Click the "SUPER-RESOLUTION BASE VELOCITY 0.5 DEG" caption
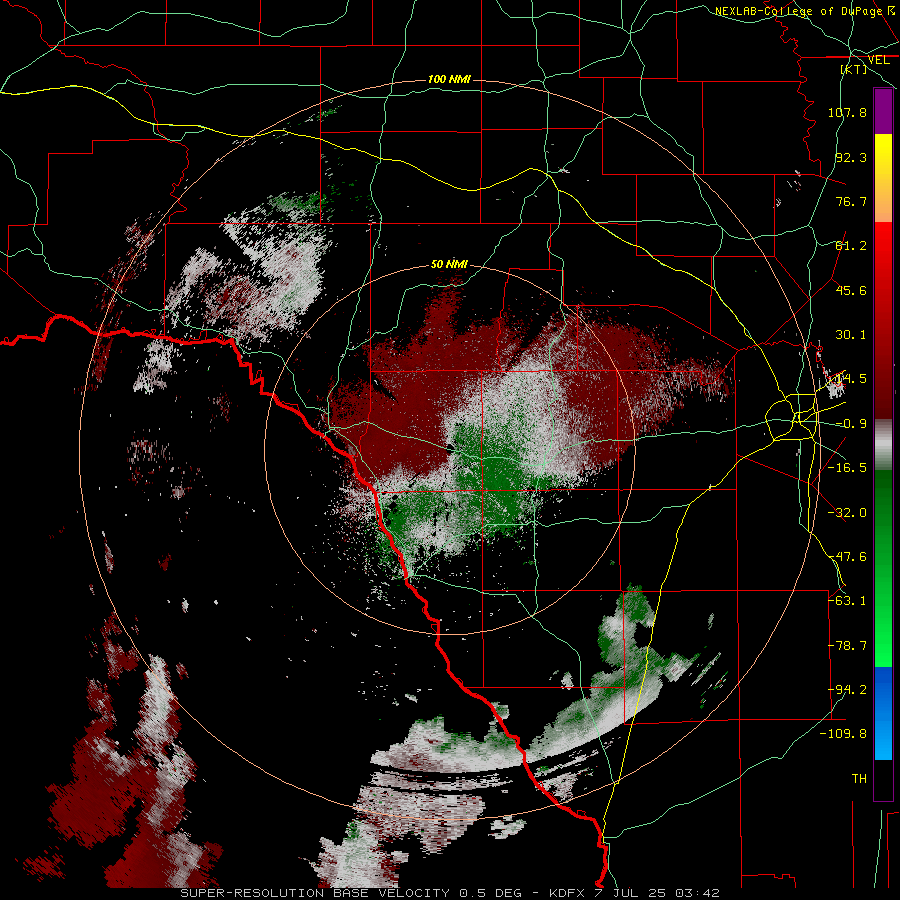The height and width of the screenshot is (900, 900). [351, 893]
